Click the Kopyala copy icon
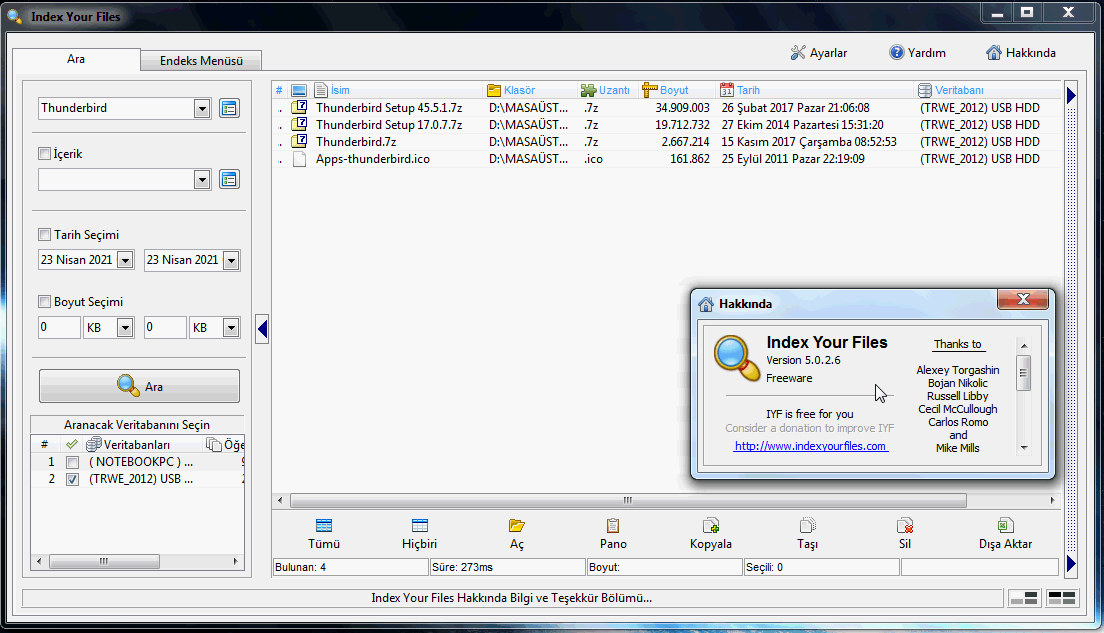Image resolution: width=1104 pixels, height=633 pixels. [711, 525]
